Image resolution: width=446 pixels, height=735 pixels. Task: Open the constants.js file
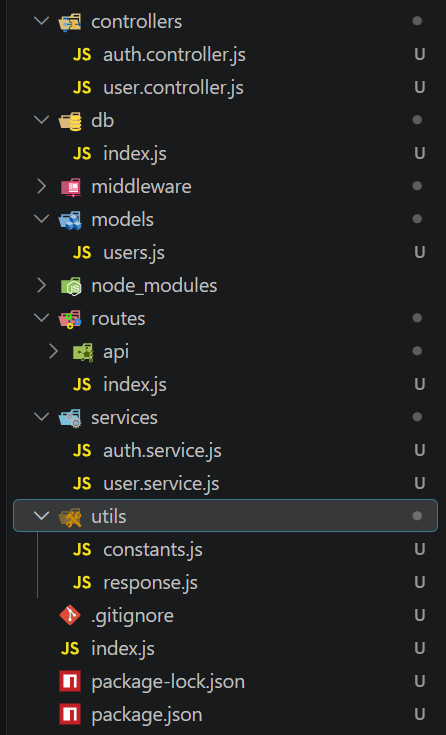(153, 550)
